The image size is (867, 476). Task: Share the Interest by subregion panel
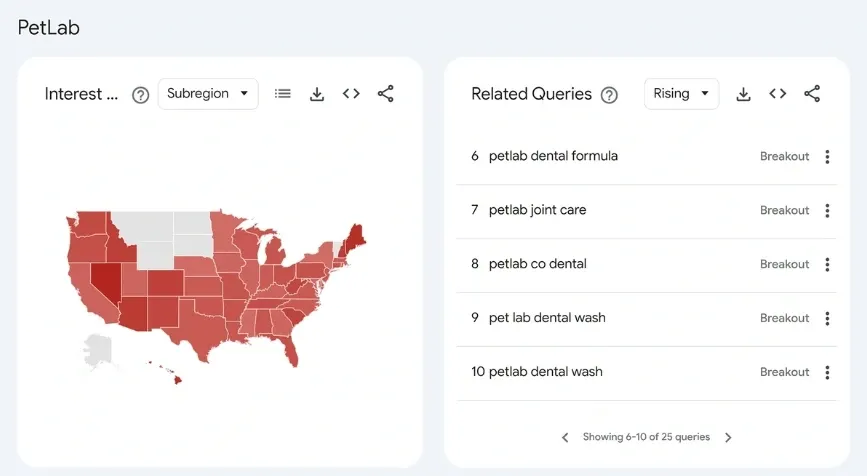coord(386,94)
